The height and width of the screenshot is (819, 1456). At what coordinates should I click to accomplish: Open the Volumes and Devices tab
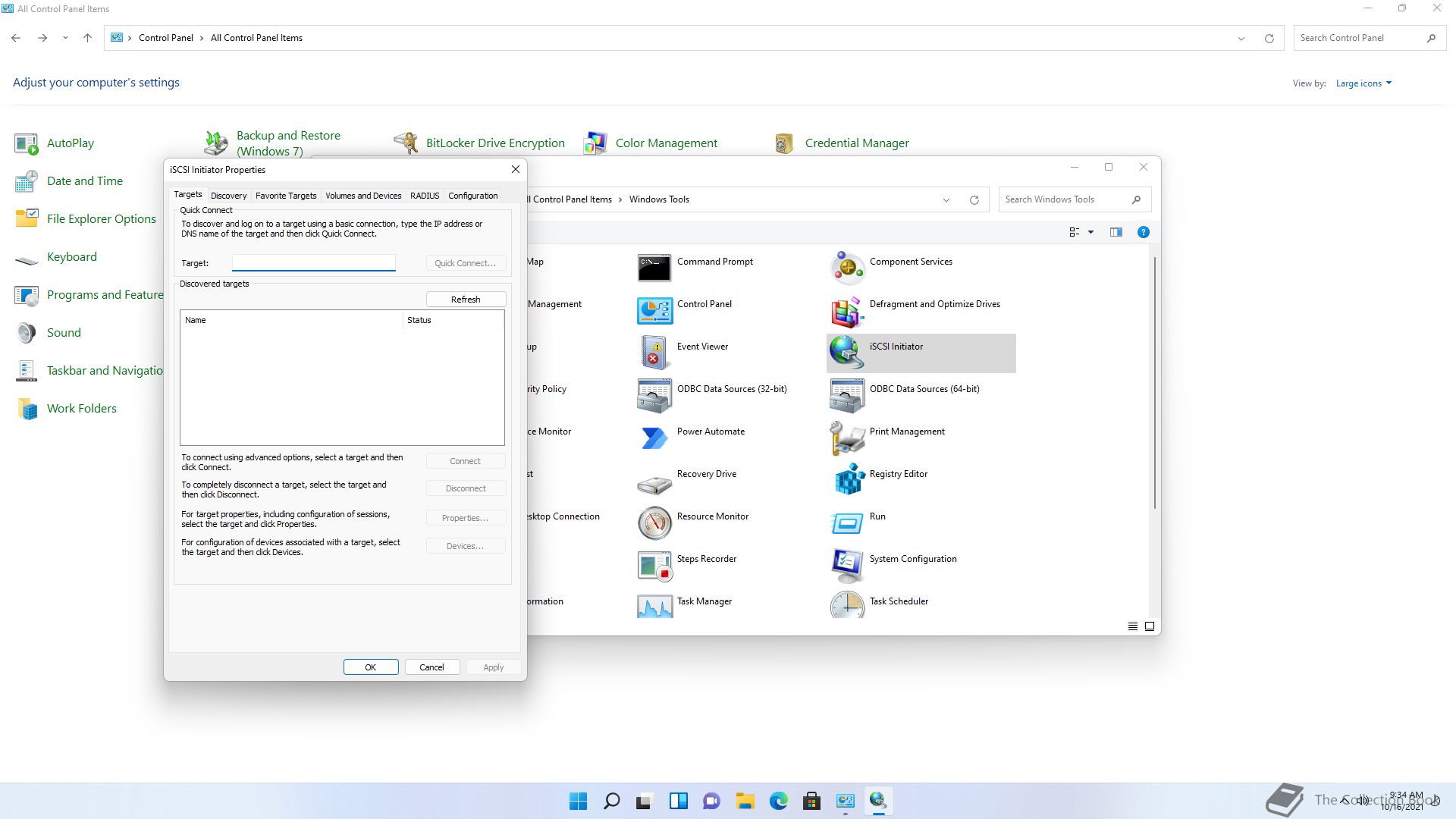coord(363,196)
